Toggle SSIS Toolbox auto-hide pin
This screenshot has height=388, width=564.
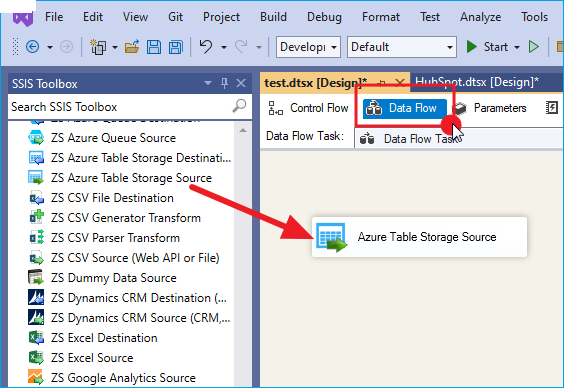pos(224,83)
